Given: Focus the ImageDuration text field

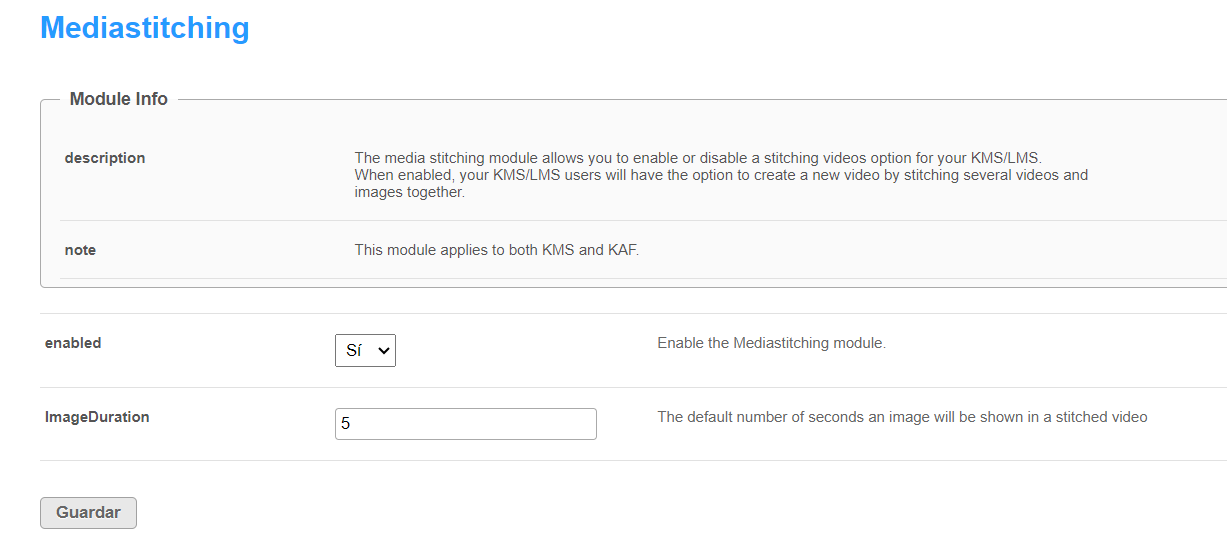Looking at the screenshot, I should pos(466,424).
